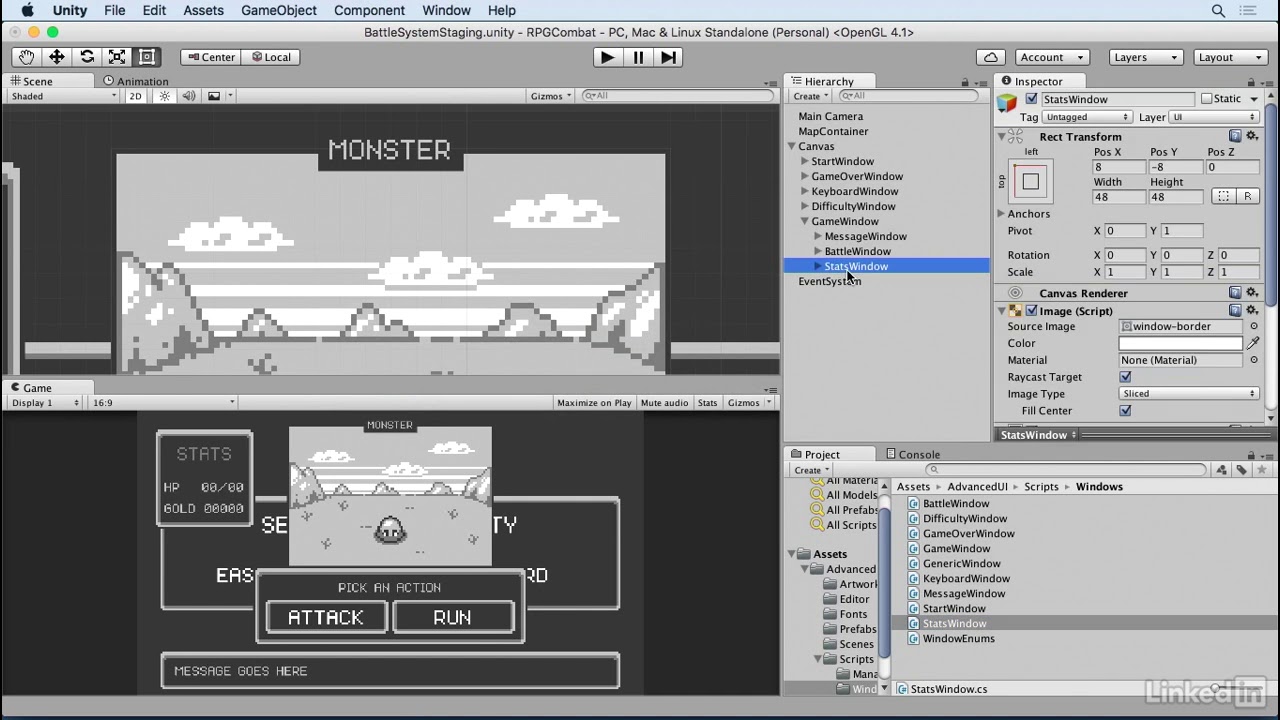Open Rect Transform gear settings
This screenshot has height=720, width=1280.
[1251, 136]
